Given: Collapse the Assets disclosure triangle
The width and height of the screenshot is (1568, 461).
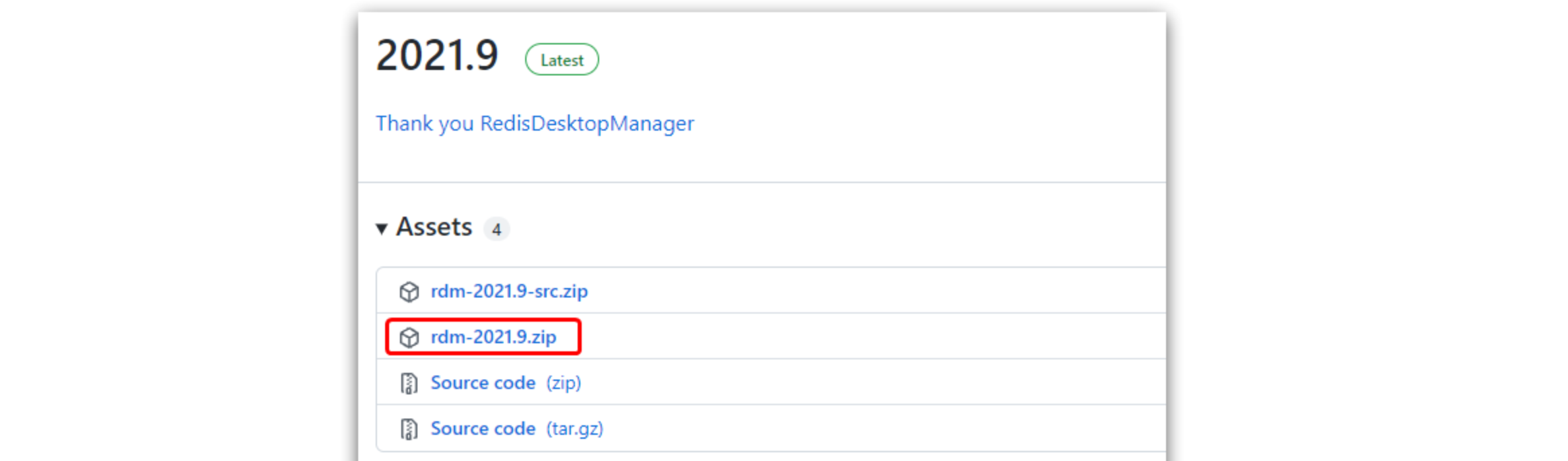Looking at the screenshot, I should (382, 229).
